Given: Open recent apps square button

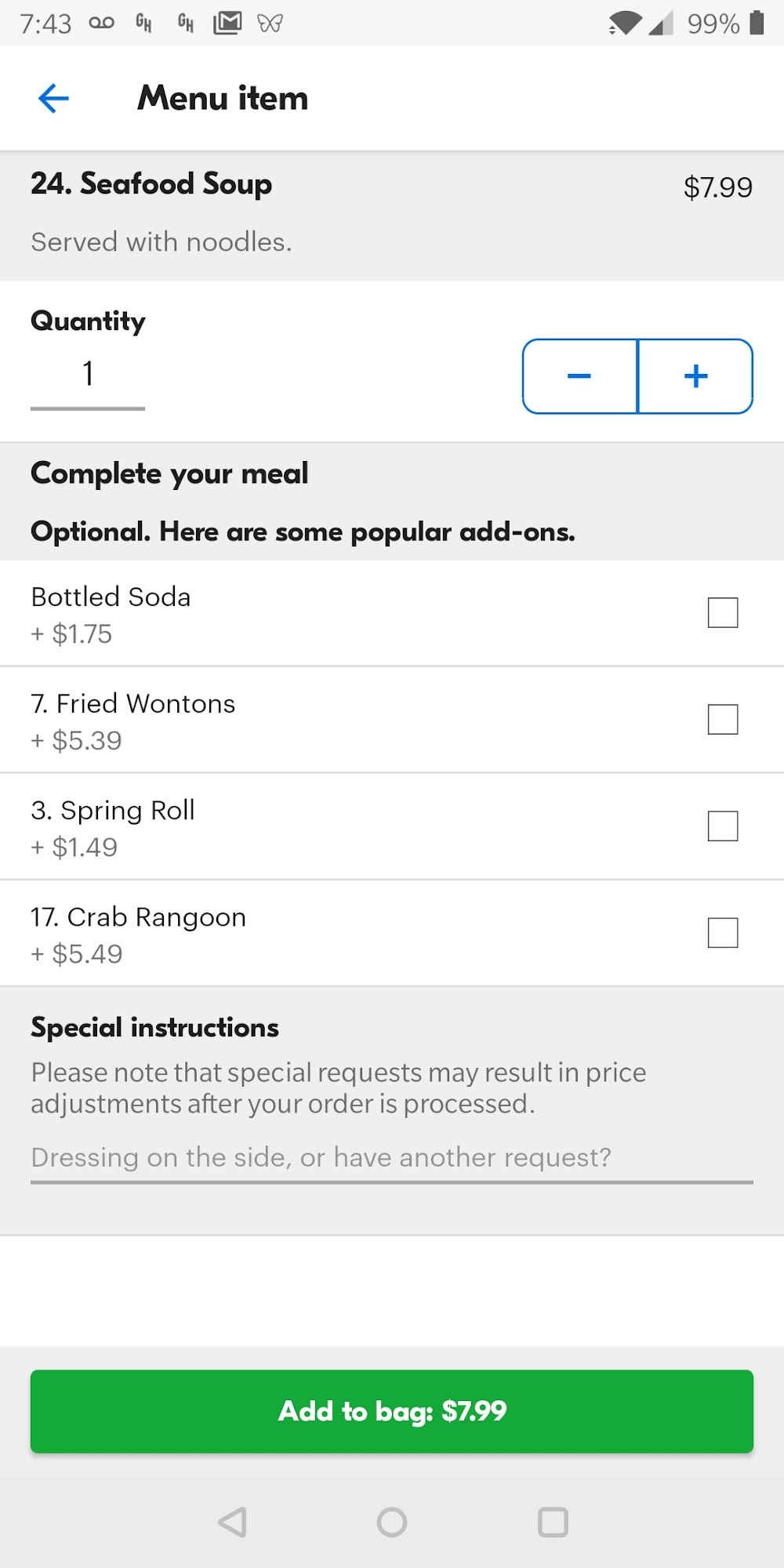Looking at the screenshot, I should (x=553, y=1522).
